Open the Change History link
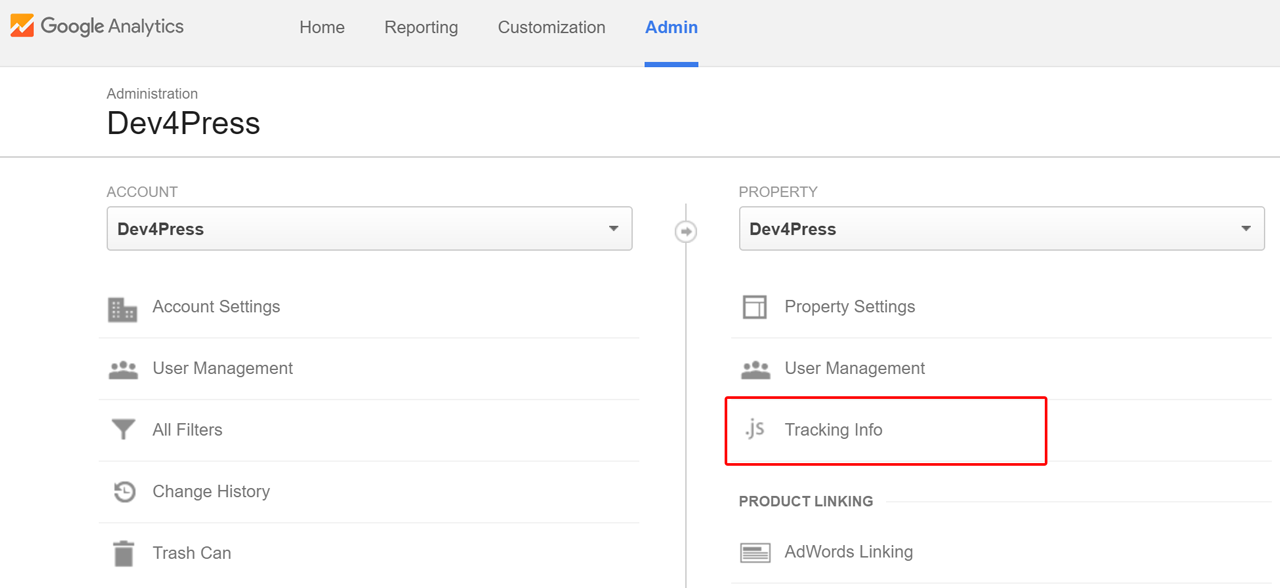 click(211, 491)
